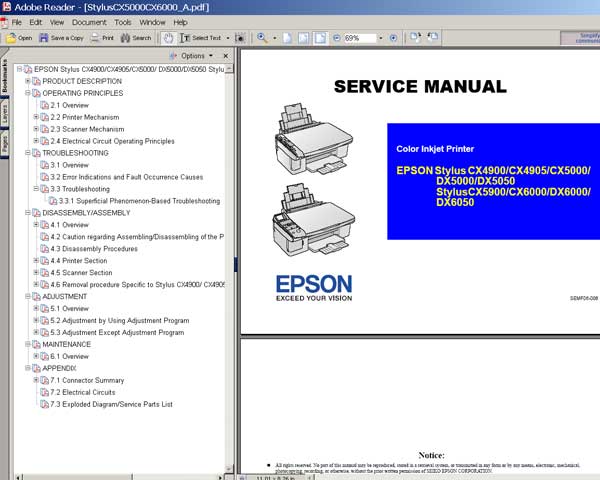Click the rotate counterclockwise icon
The width and height of the screenshot is (600, 480).
click(432, 37)
